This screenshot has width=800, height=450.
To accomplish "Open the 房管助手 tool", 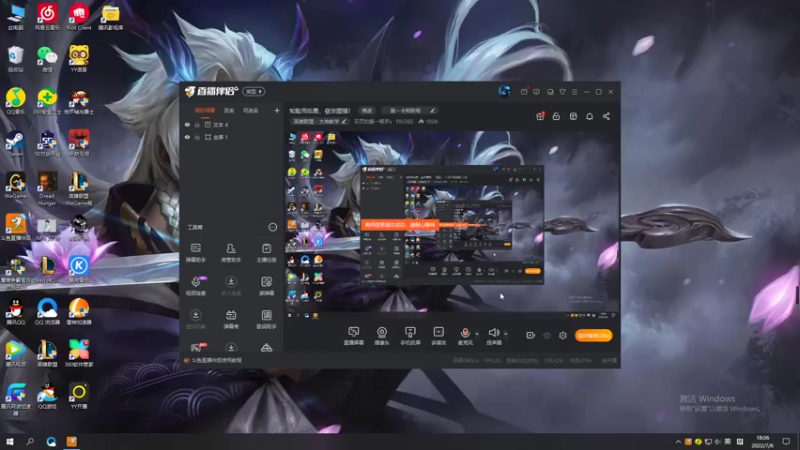I will tap(231, 253).
